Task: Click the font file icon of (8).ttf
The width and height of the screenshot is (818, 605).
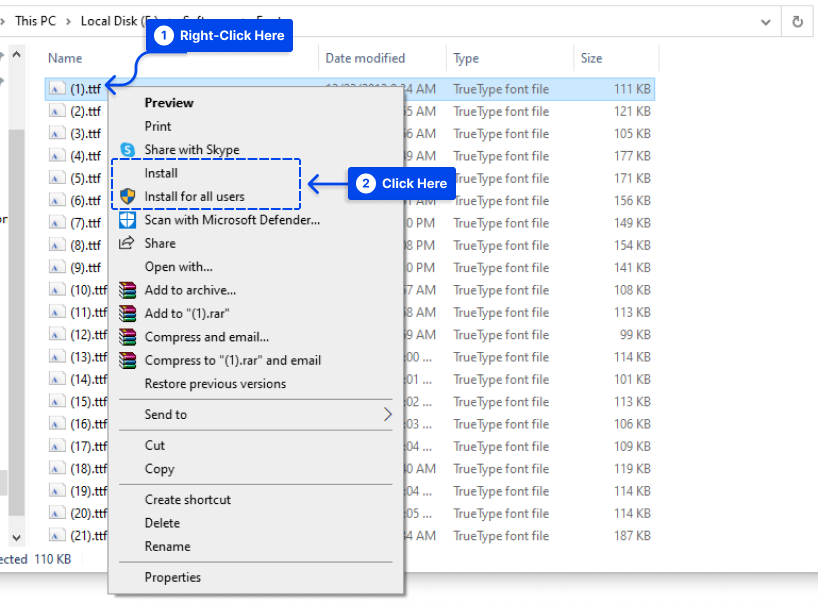Action: pos(57,245)
